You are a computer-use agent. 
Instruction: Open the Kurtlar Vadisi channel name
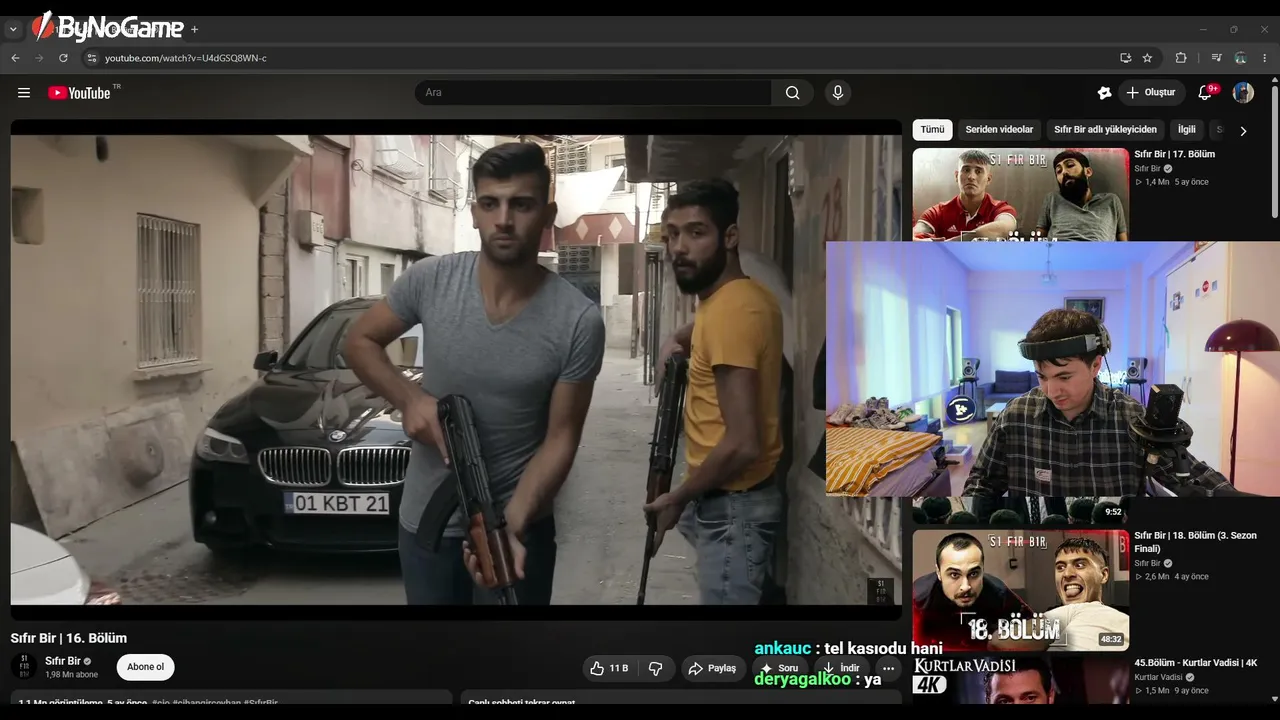click(x=1158, y=677)
